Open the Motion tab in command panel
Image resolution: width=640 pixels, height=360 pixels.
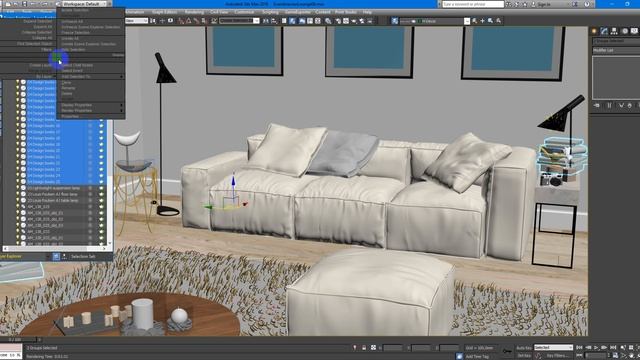pyautogui.click(x=624, y=31)
